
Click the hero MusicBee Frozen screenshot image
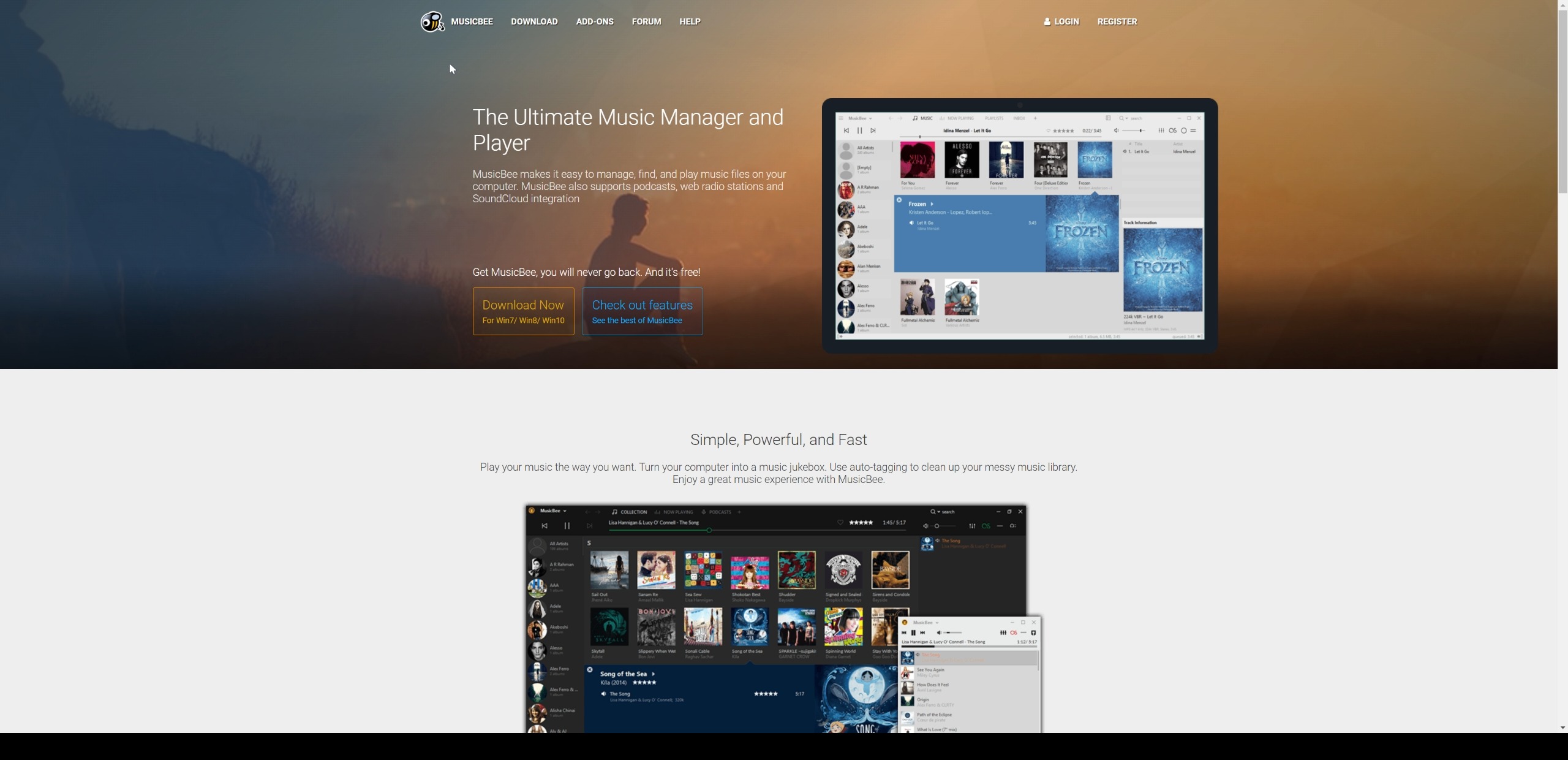click(x=1020, y=226)
